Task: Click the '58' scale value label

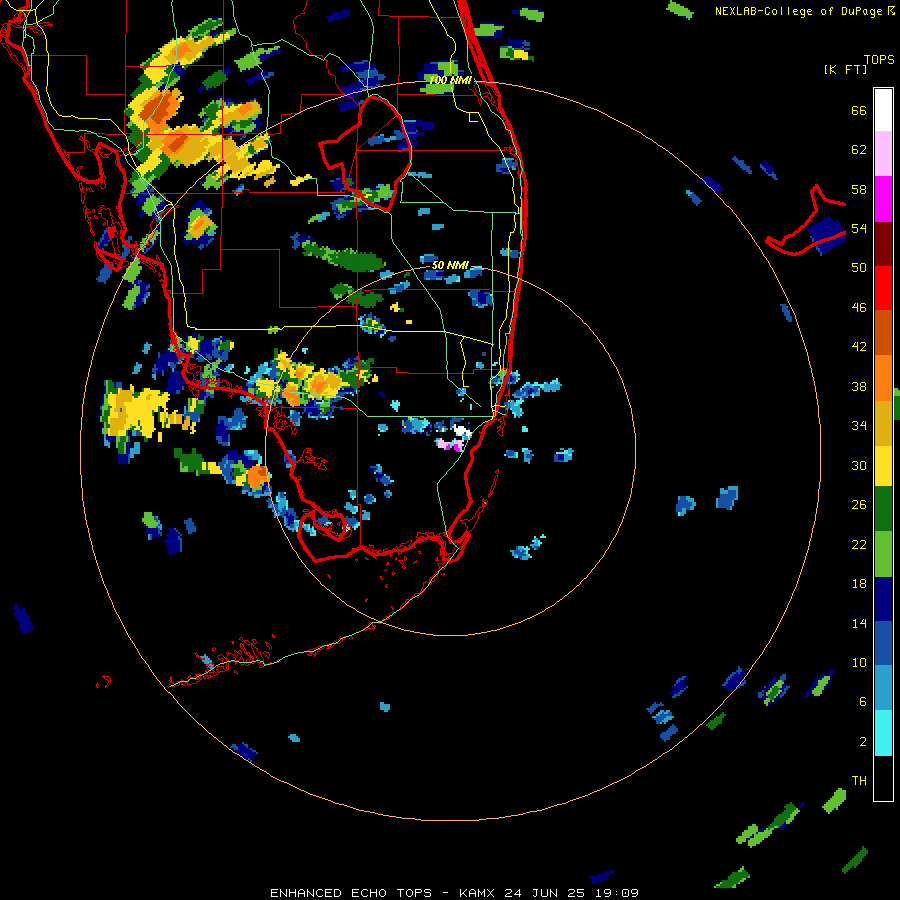Action: pyautogui.click(x=859, y=189)
